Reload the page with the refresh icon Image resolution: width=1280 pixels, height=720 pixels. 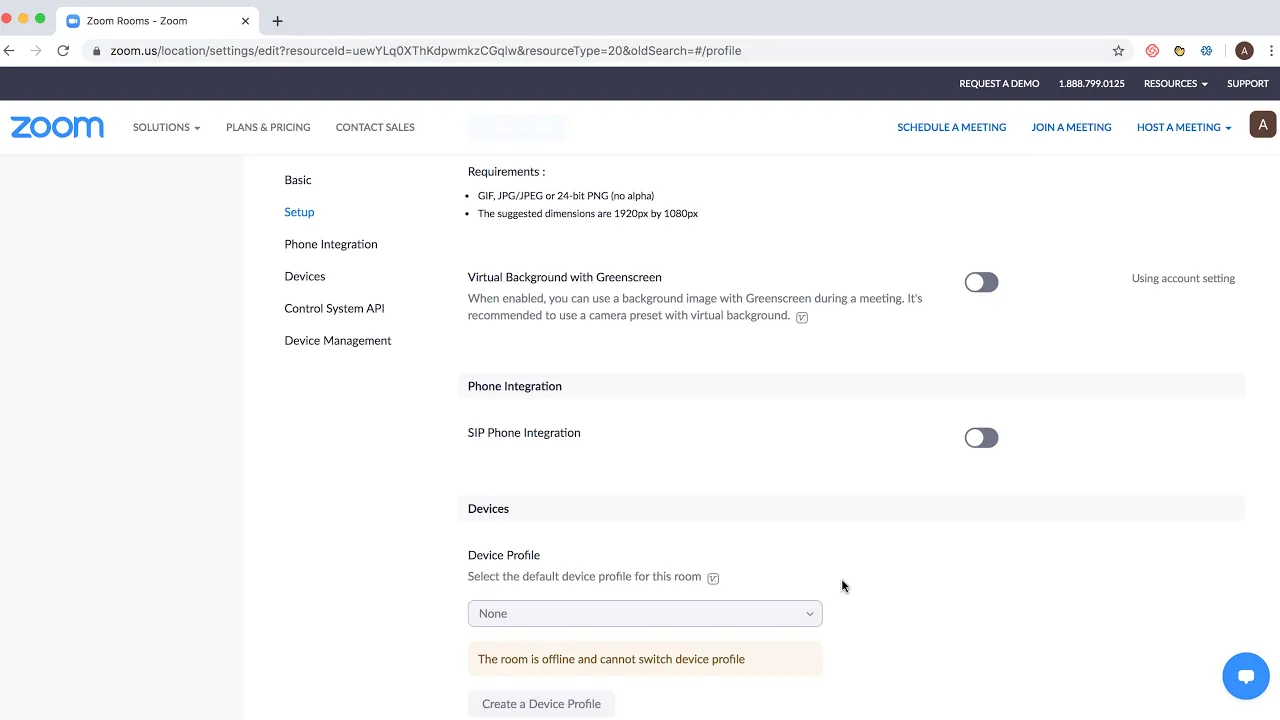point(63,50)
